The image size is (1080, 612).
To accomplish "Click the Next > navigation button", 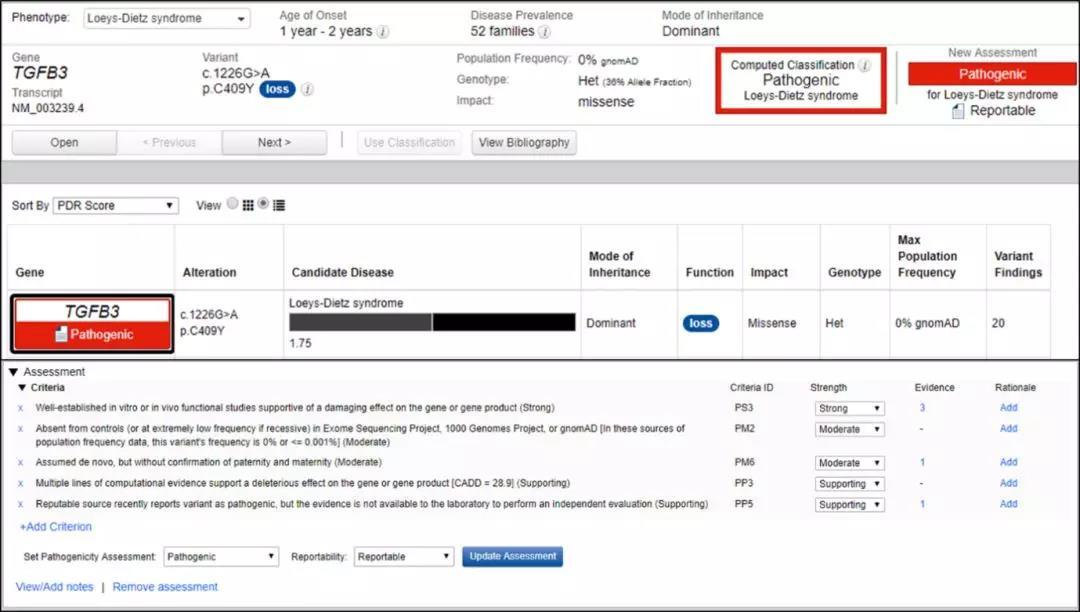I will point(274,142).
